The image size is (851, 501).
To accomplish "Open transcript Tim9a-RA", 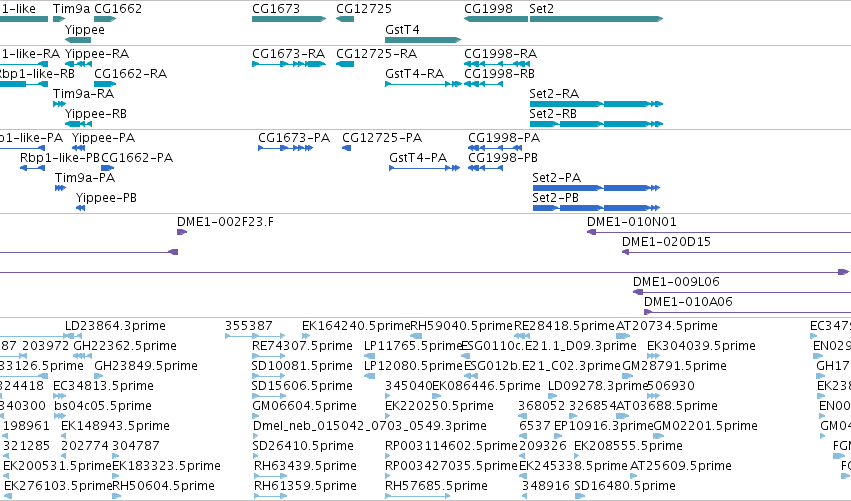I will [x=59, y=104].
